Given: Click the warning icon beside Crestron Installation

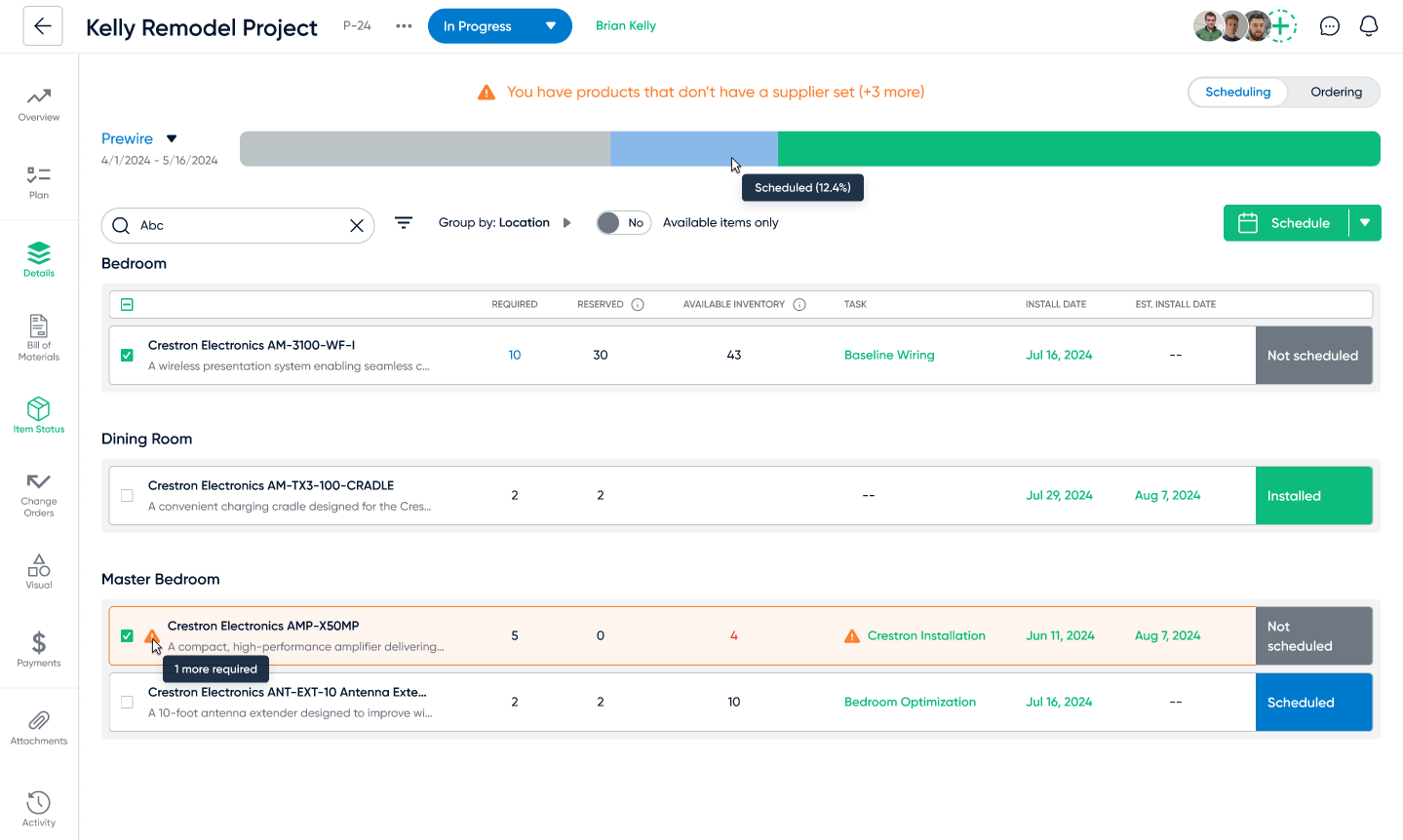Looking at the screenshot, I should click(852, 635).
